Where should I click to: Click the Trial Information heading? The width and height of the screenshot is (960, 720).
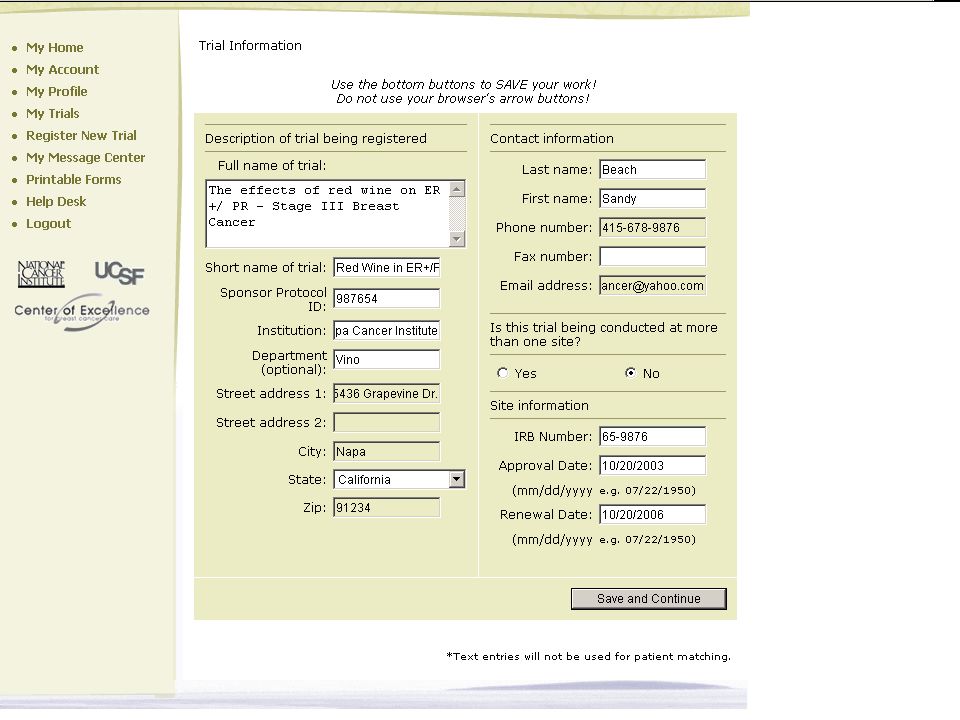[250, 46]
